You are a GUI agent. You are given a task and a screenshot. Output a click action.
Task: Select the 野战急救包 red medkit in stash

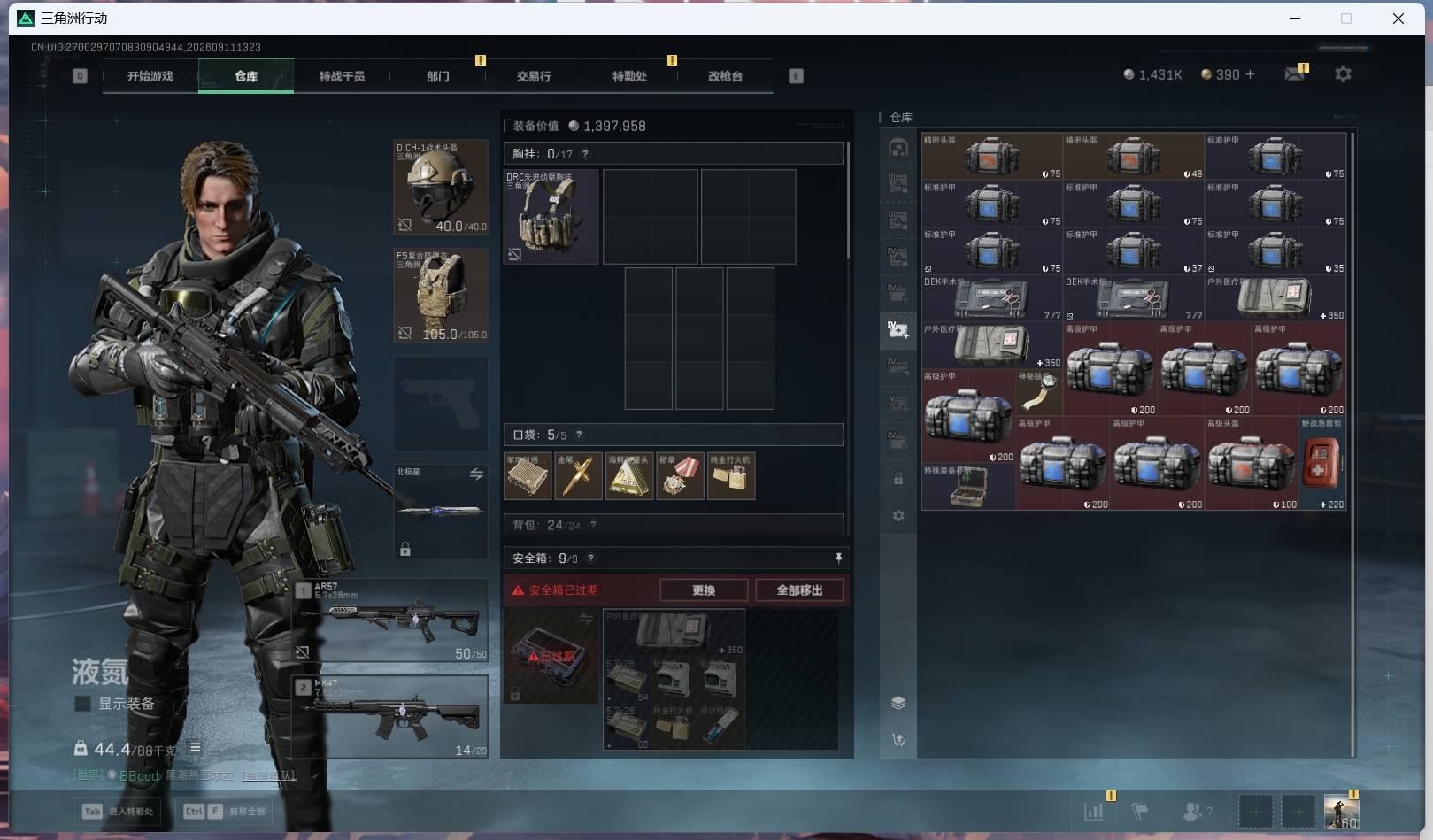point(1322,463)
